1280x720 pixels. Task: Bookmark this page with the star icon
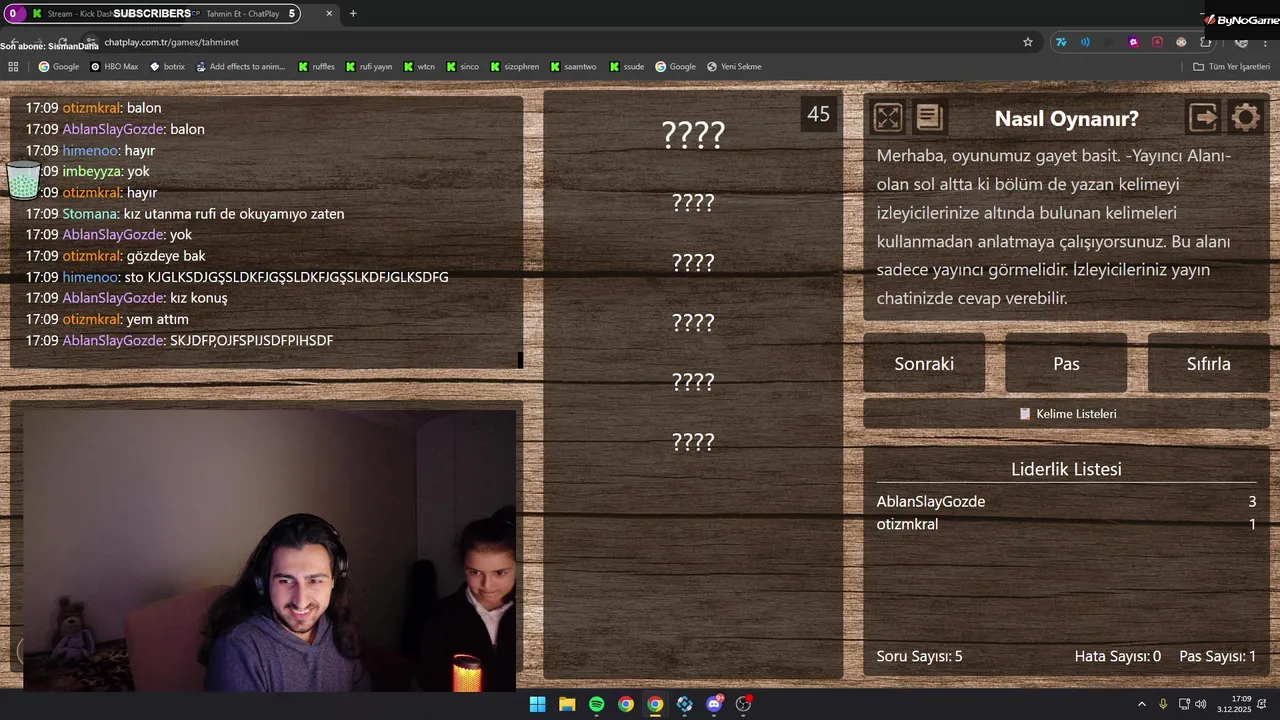coord(1027,42)
